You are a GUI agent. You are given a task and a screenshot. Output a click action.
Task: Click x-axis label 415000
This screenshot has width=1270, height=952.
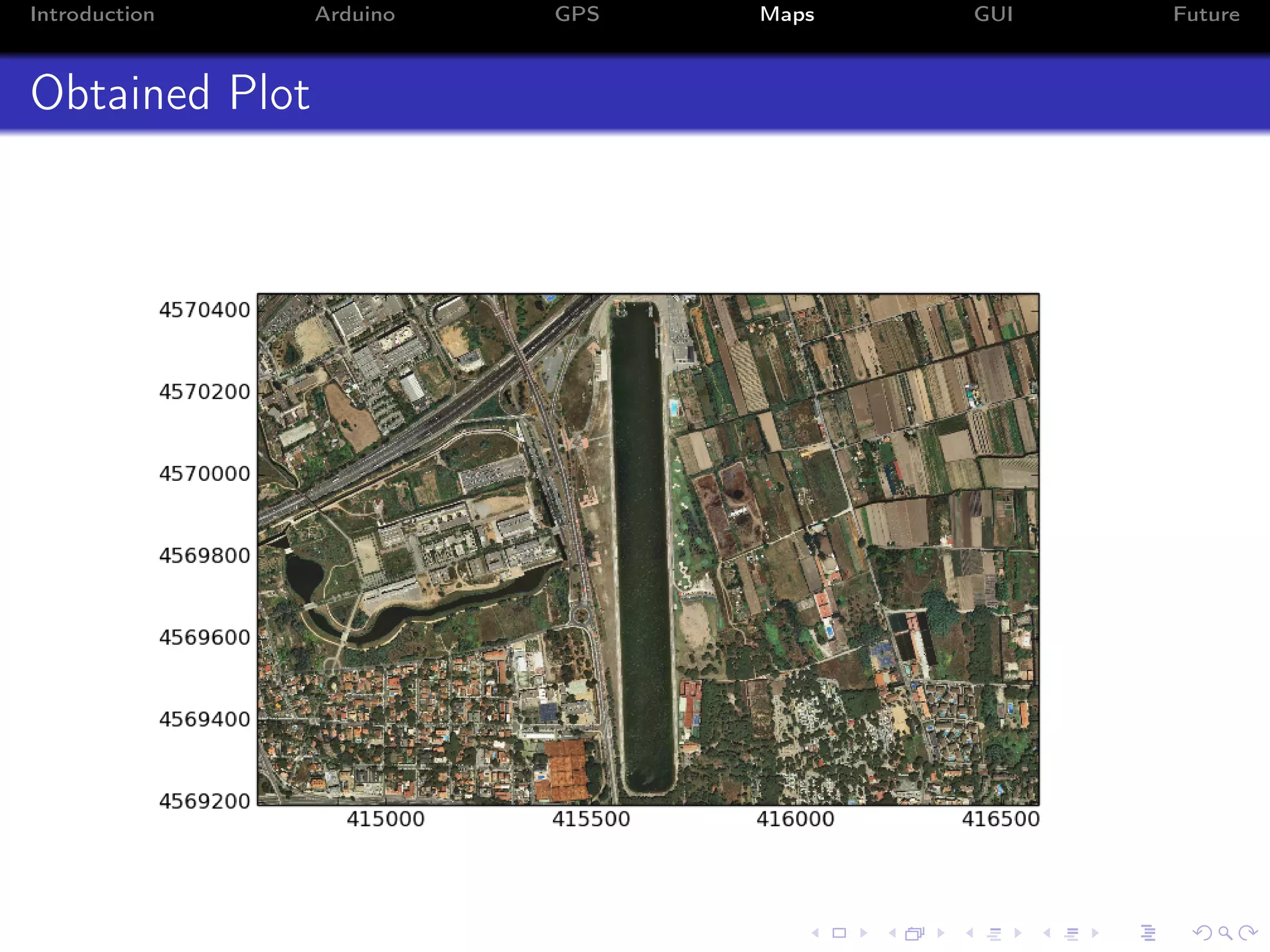[386, 819]
